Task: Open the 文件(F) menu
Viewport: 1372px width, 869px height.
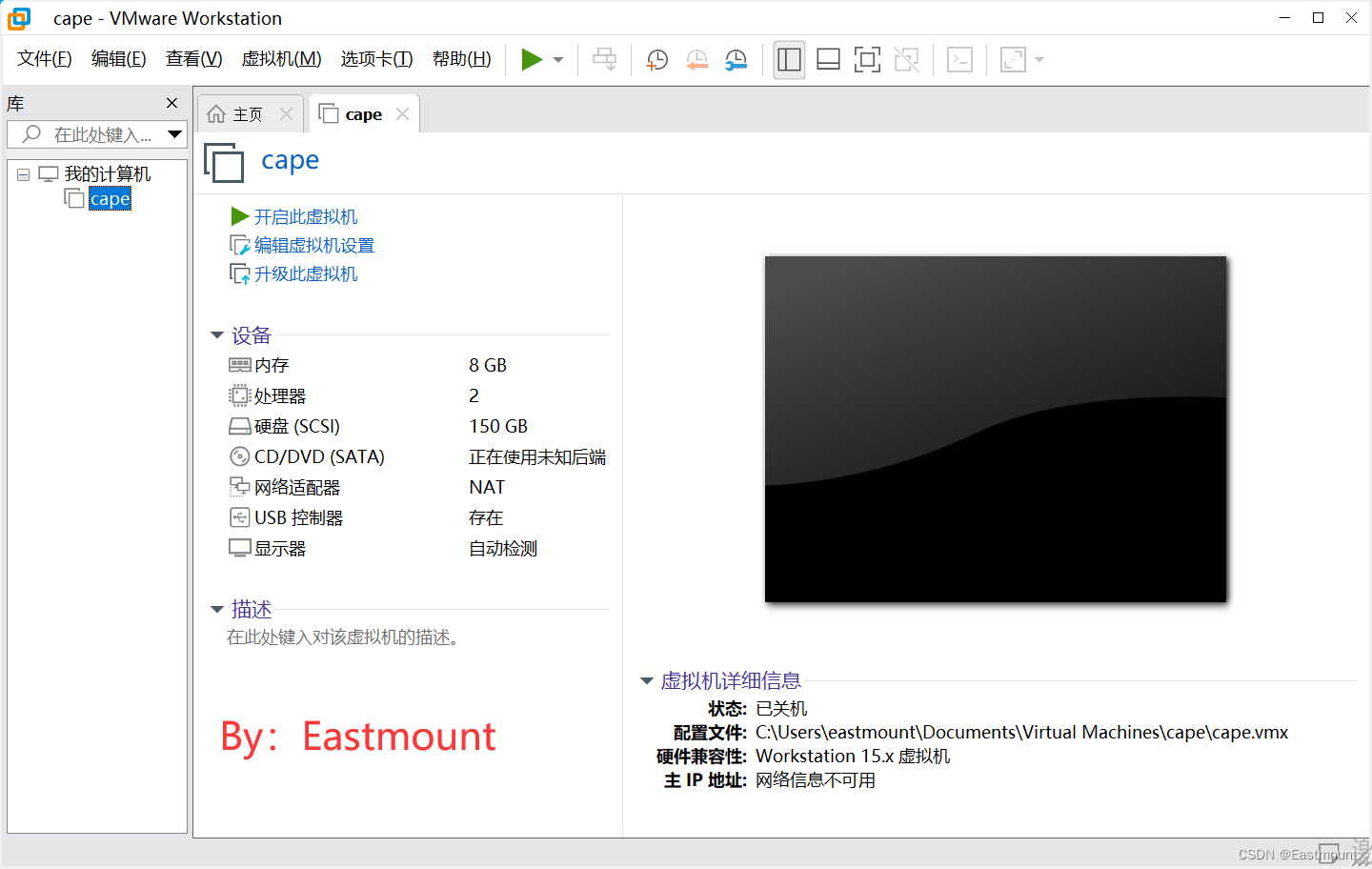Action: (x=45, y=59)
